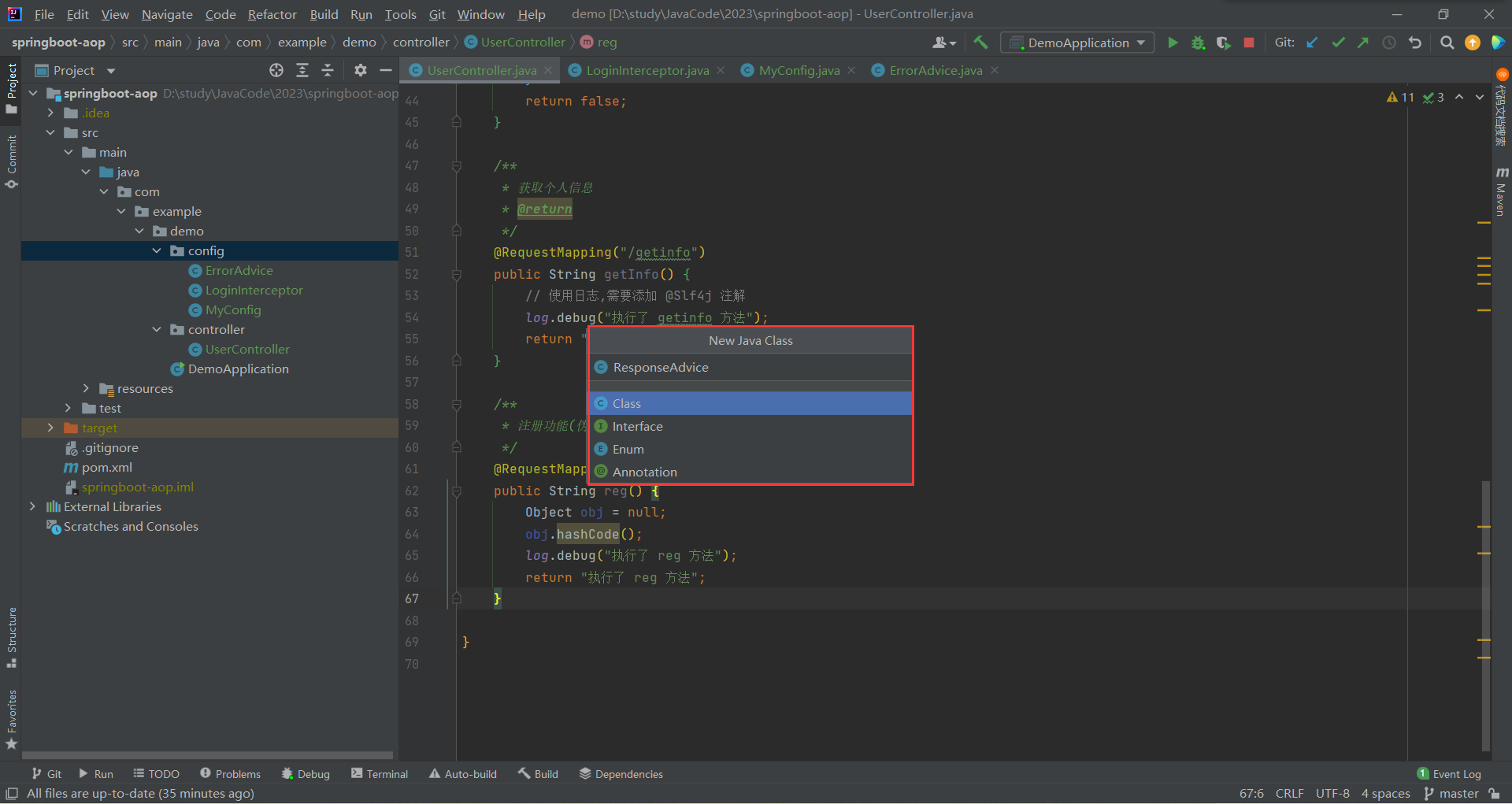
Task: Start debugging with the bug icon
Action: [x=1198, y=43]
